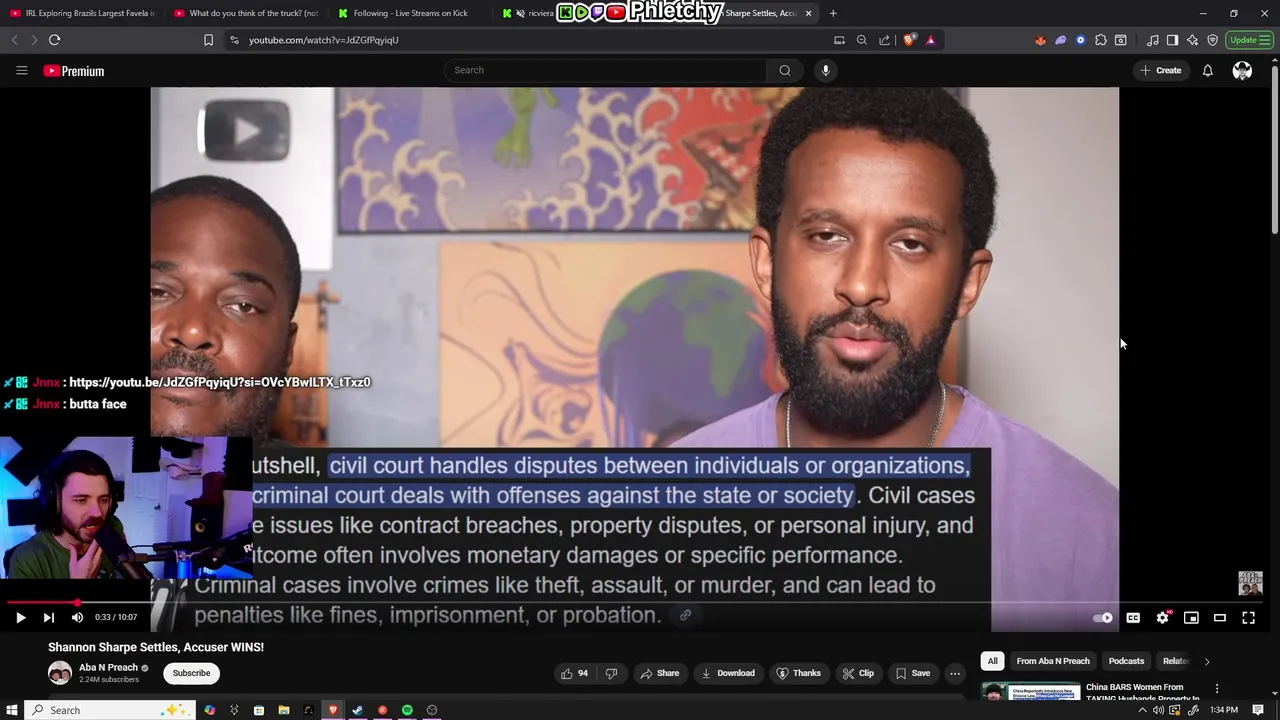
Task: Select the All filter chip
Action: [x=992, y=661]
